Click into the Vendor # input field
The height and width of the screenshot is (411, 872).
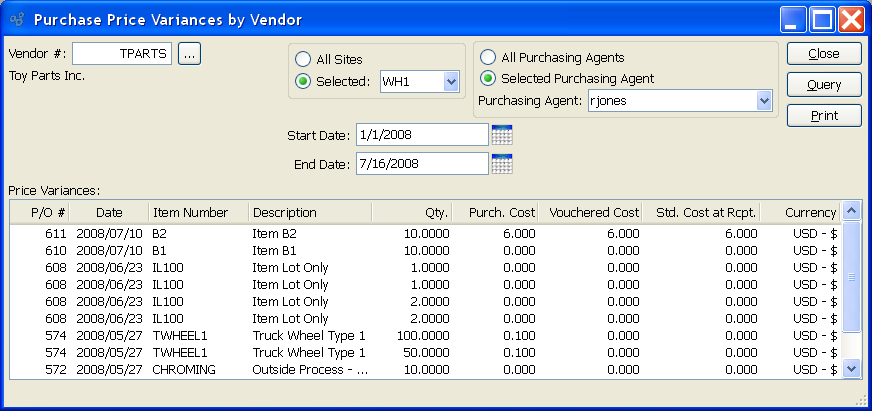(x=122, y=54)
